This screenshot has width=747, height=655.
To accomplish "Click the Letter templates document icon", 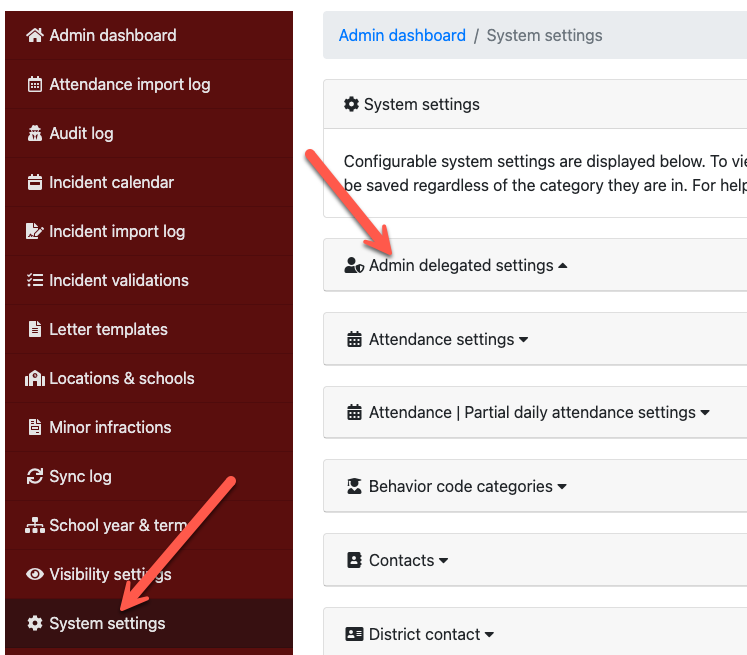I will (35, 330).
